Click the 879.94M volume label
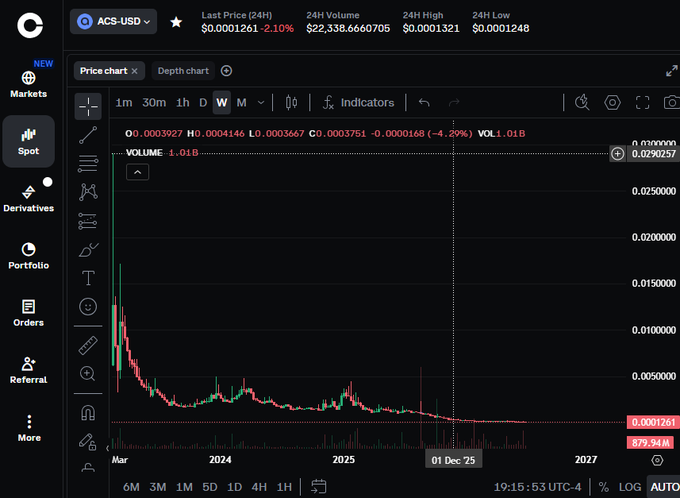This screenshot has width=680, height=498. pos(650,443)
